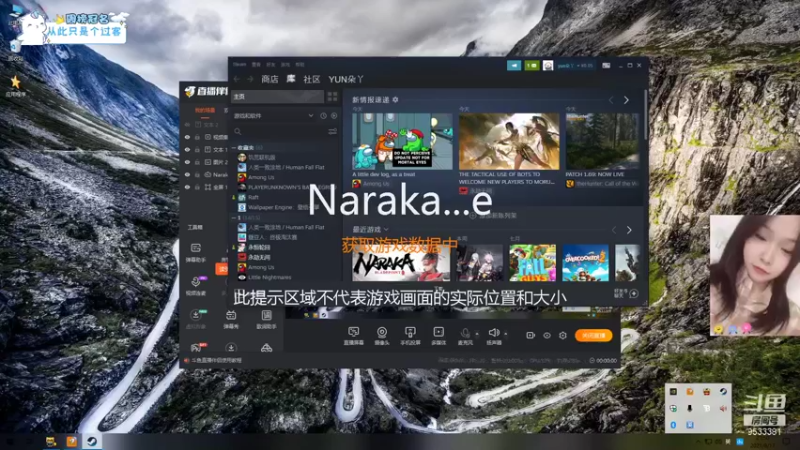Show next recent games with right arrow
The height and width of the screenshot is (450, 800).
pos(629,230)
